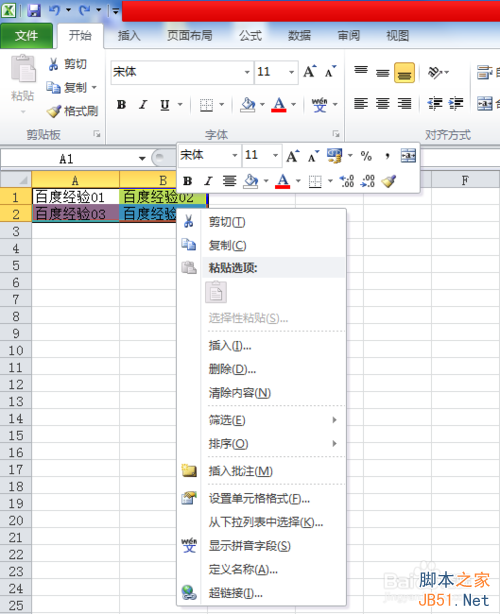The width and height of the screenshot is (500, 614).
Task: Toggle bold in the ribbon
Action: [x=121, y=105]
